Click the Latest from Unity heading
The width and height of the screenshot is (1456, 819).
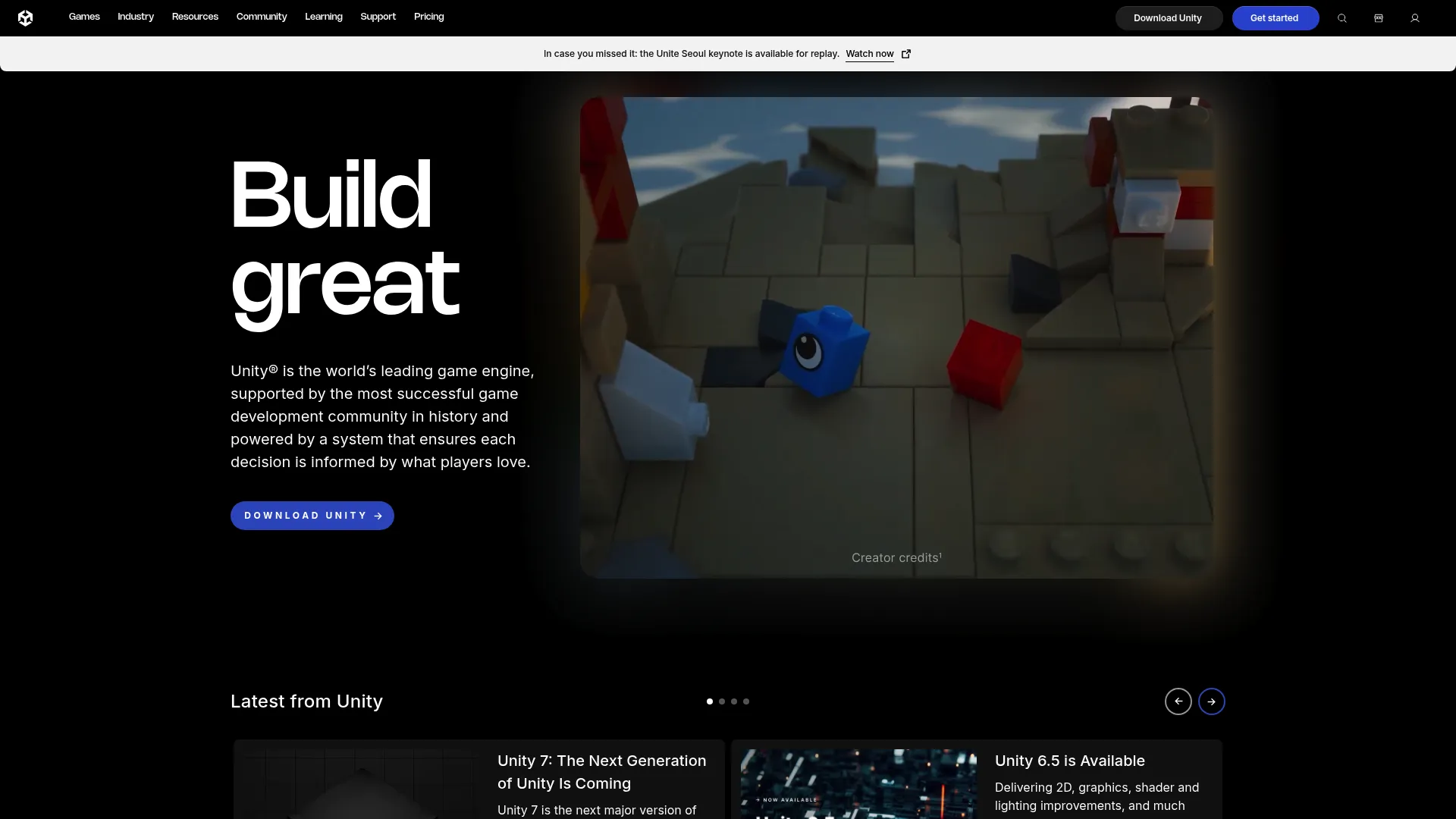tap(306, 701)
